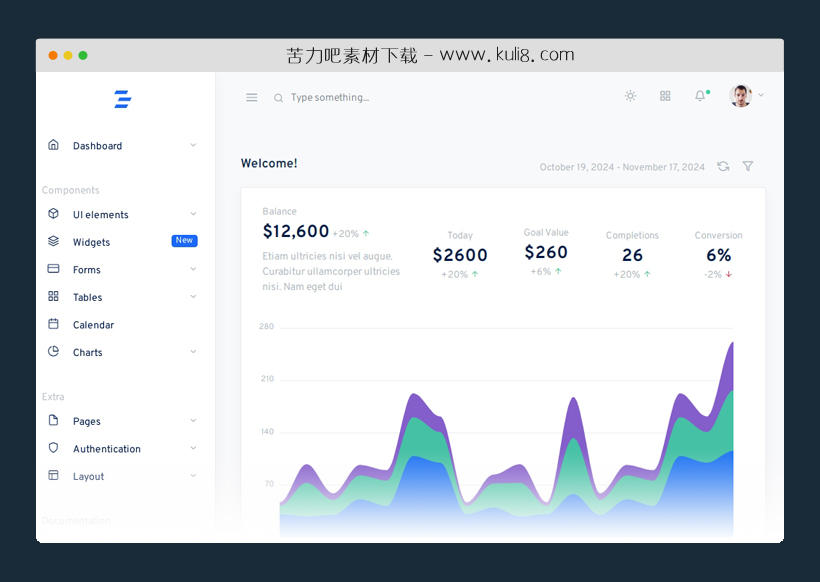Viewport: 820px width, 582px height.
Task: Click the hamburger menu icon next to search
Action: pos(252,97)
